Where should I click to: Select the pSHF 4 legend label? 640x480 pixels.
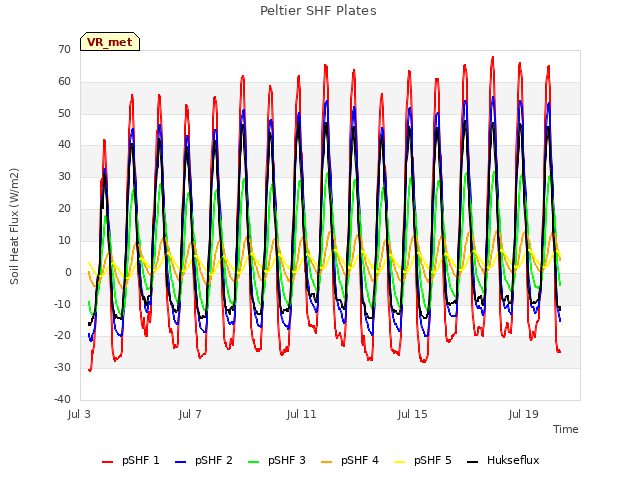(x=360, y=460)
